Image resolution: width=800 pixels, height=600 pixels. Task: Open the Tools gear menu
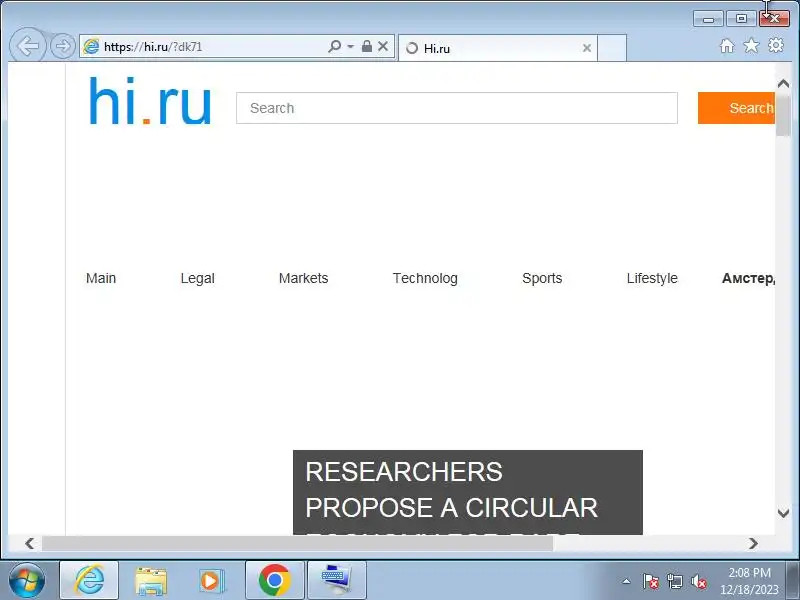[776, 45]
